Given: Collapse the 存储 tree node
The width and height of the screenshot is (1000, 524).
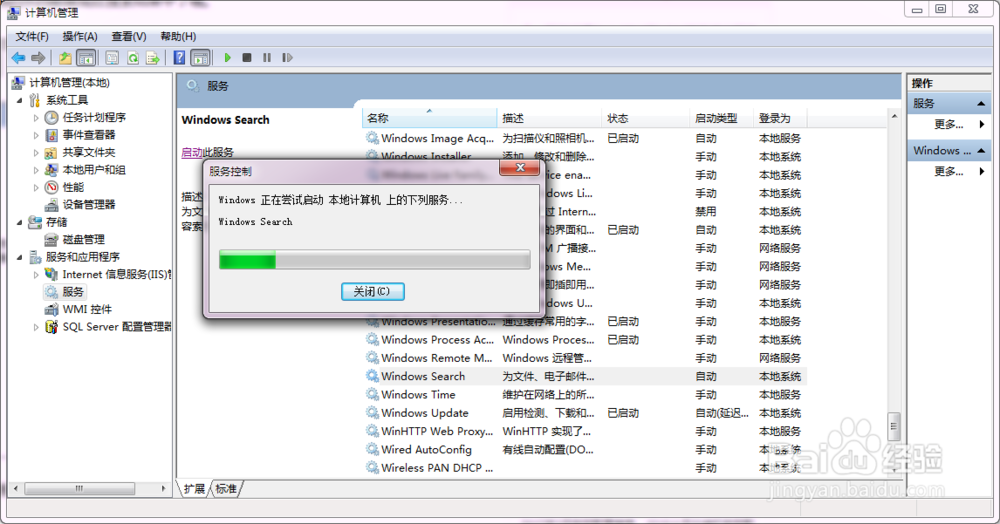Looking at the screenshot, I should click(19, 222).
